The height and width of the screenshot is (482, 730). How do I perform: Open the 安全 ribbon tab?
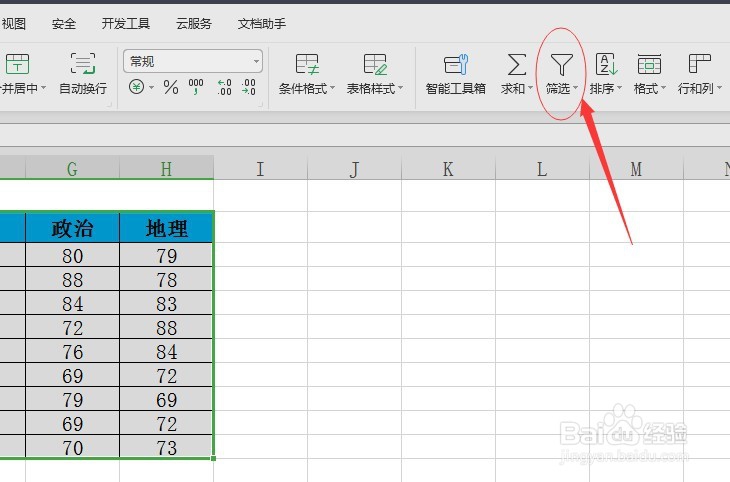click(x=64, y=24)
